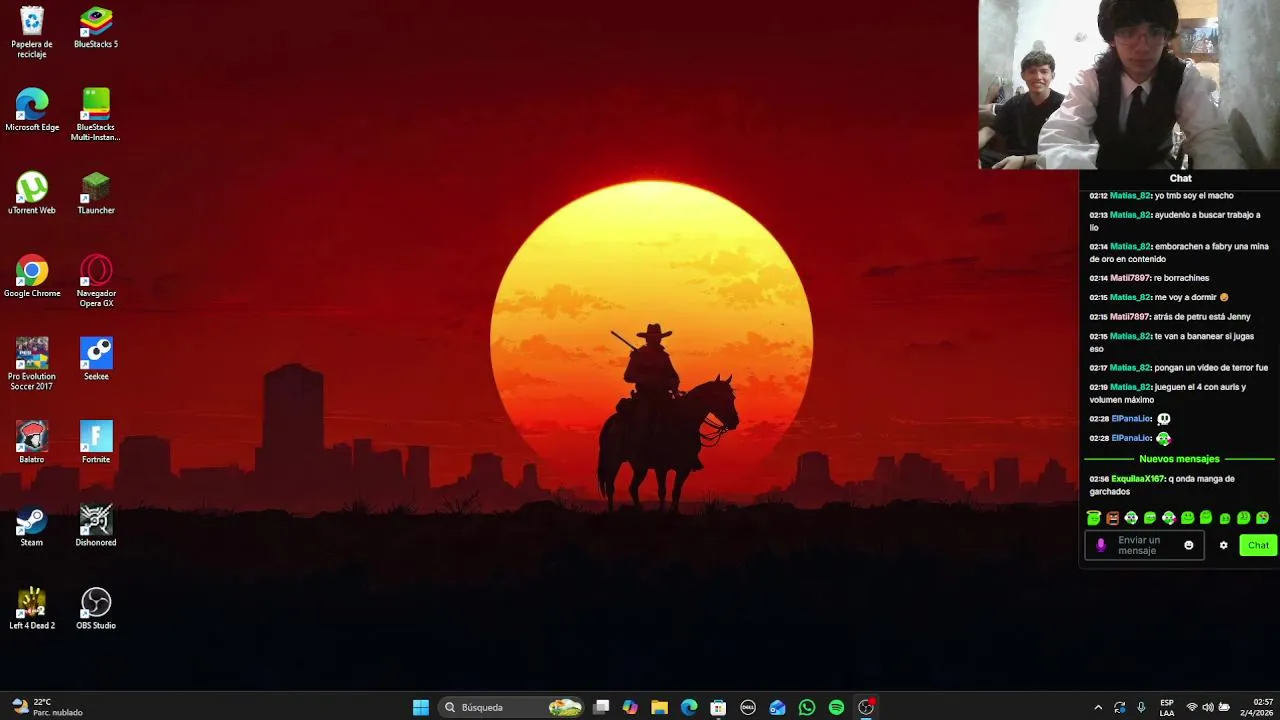This screenshot has width=1280, height=720.
Task: Select the Balatro desktop icon
Action: pos(32,442)
